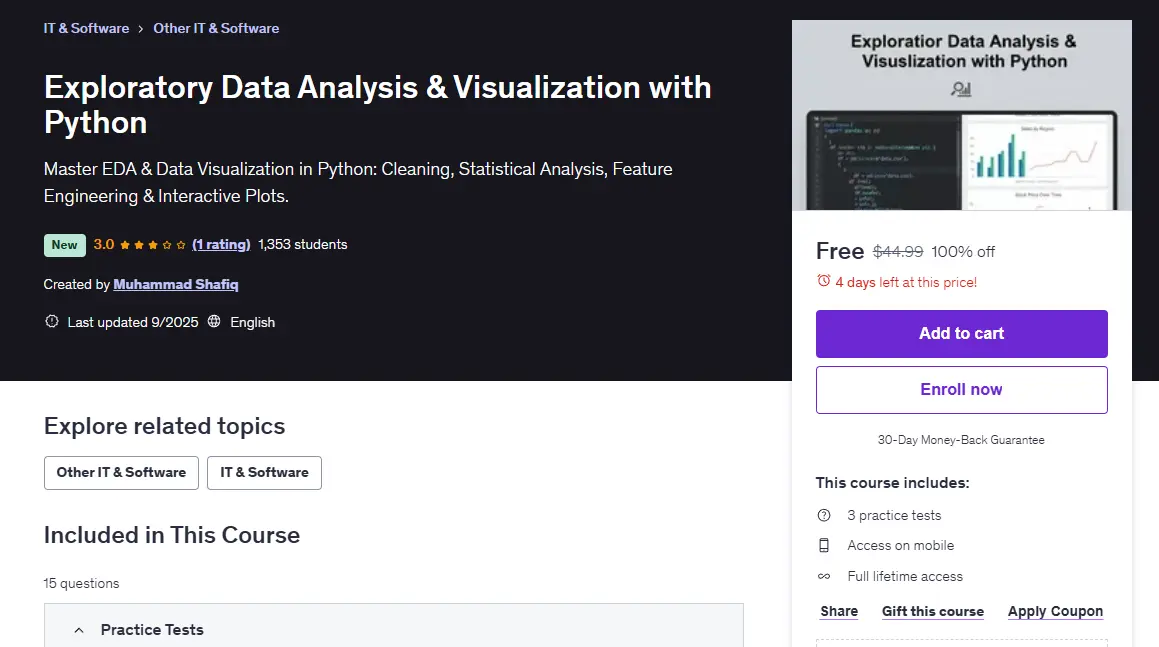Click the Last updated 9/2025 text
Viewport: 1159px width, 647px height.
[x=133, y=322]
